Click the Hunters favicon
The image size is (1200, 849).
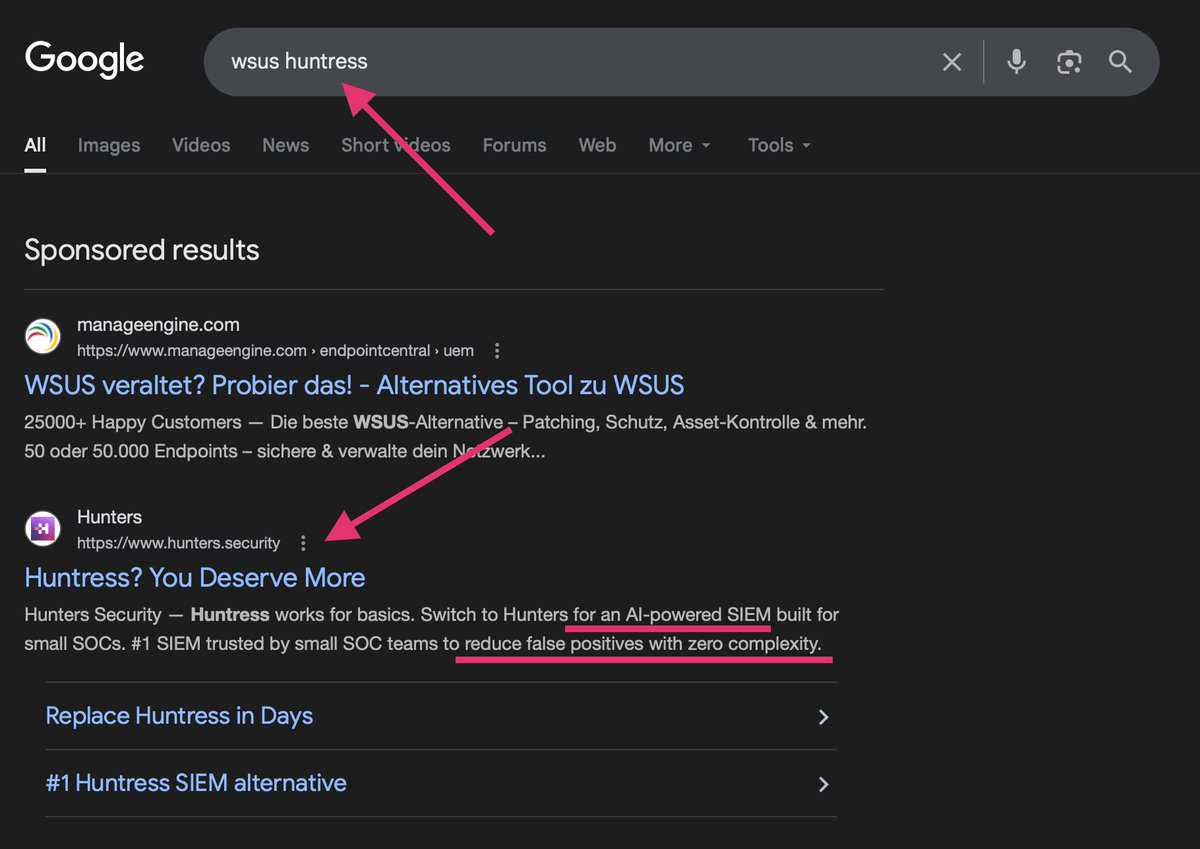[x=43, y=529]
